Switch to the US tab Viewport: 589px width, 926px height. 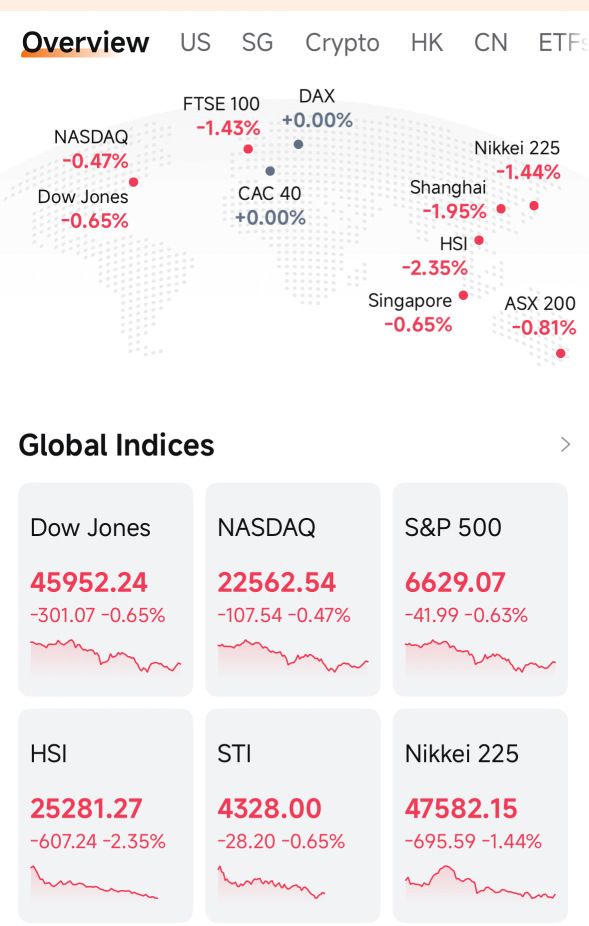click(x=196, y=43)
